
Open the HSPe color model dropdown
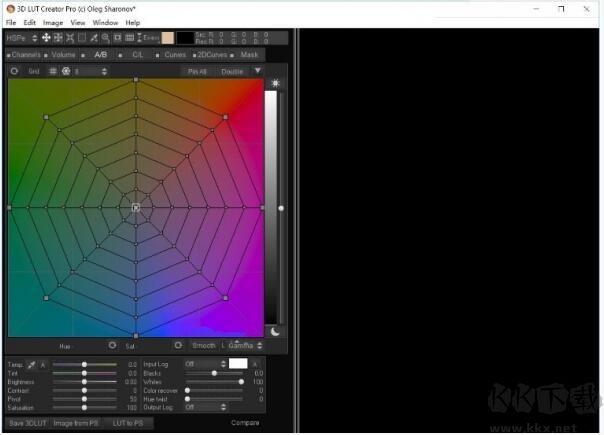click(20, 38)
